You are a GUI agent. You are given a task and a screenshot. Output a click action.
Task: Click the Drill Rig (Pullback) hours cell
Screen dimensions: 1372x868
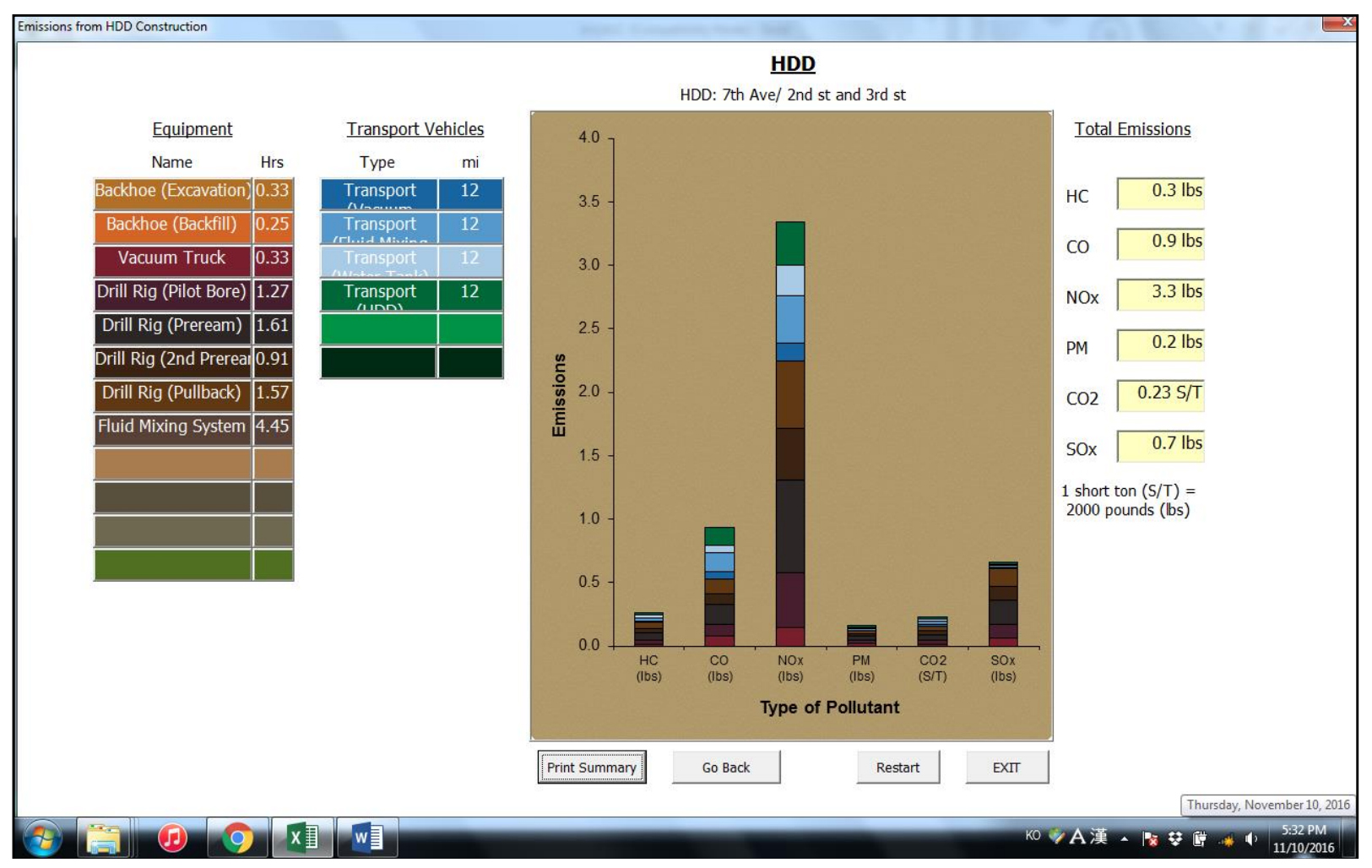tap(273, 393)
